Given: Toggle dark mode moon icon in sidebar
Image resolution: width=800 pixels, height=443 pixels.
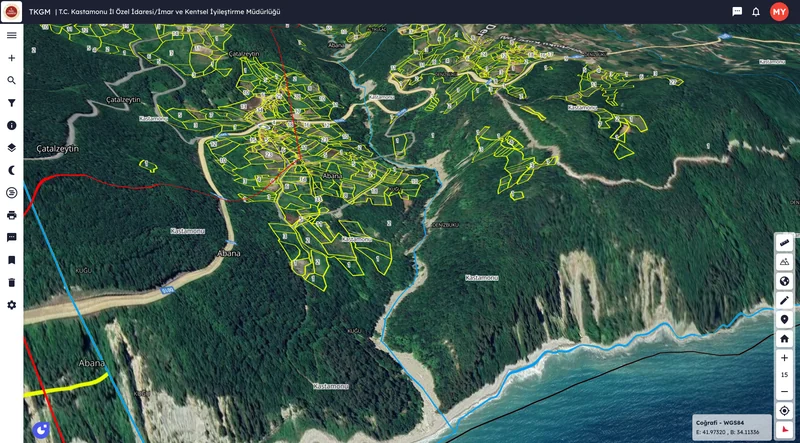Looking at the screenshot, I should pyautogui.click(x=11, y=170).
